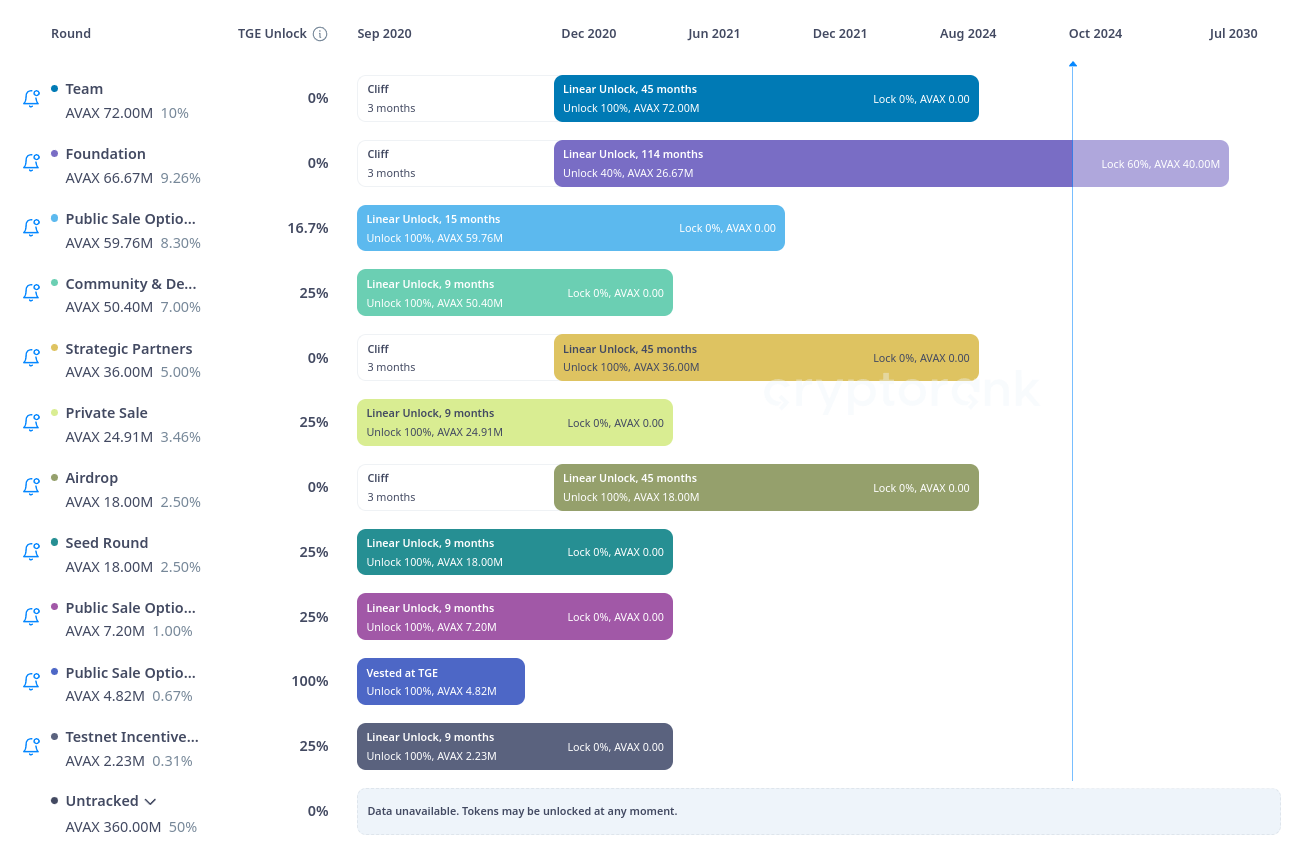
Task: Click the bell icon beside Community & De... row
Action: pyautogui.click(x=31, y=293)
